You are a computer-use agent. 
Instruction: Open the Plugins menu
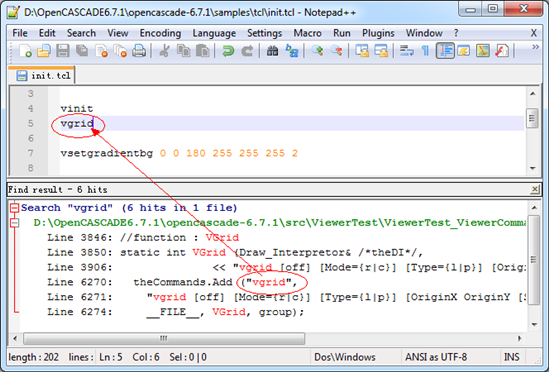(378, 33)
